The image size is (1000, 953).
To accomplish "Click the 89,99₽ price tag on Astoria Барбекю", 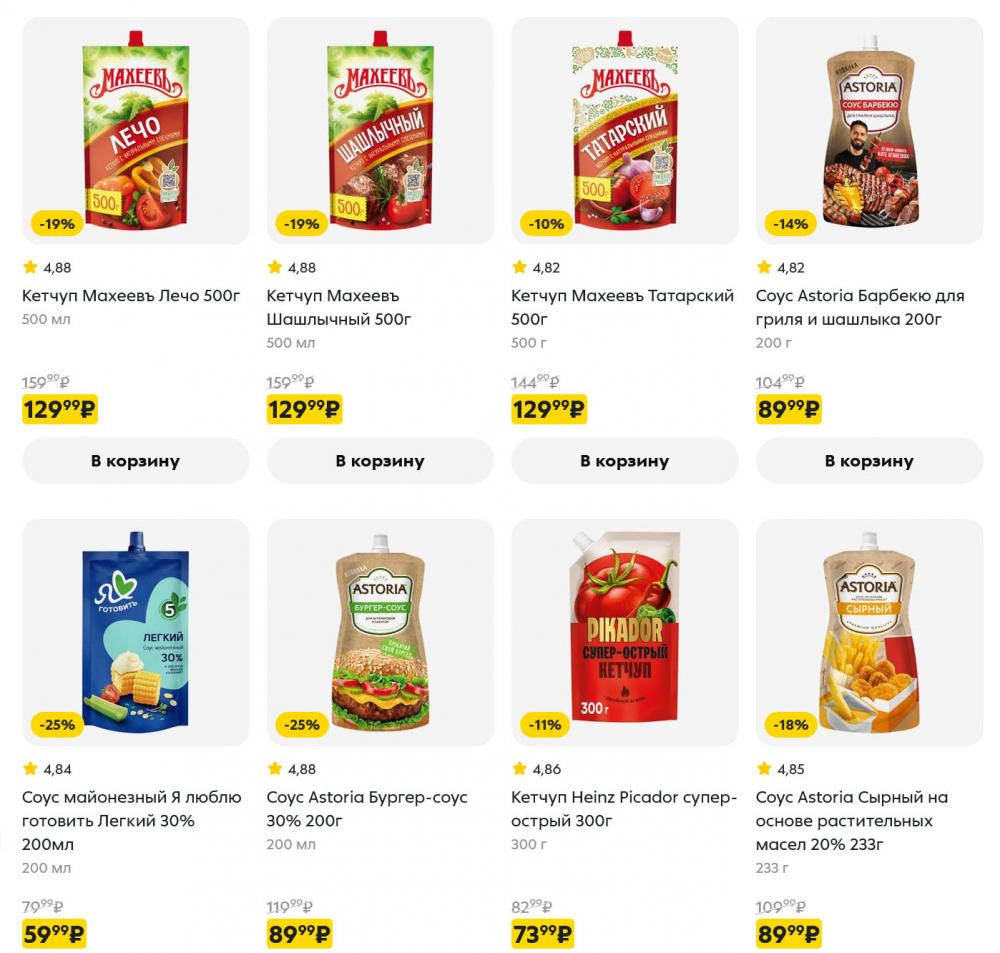I will [790, 409].
